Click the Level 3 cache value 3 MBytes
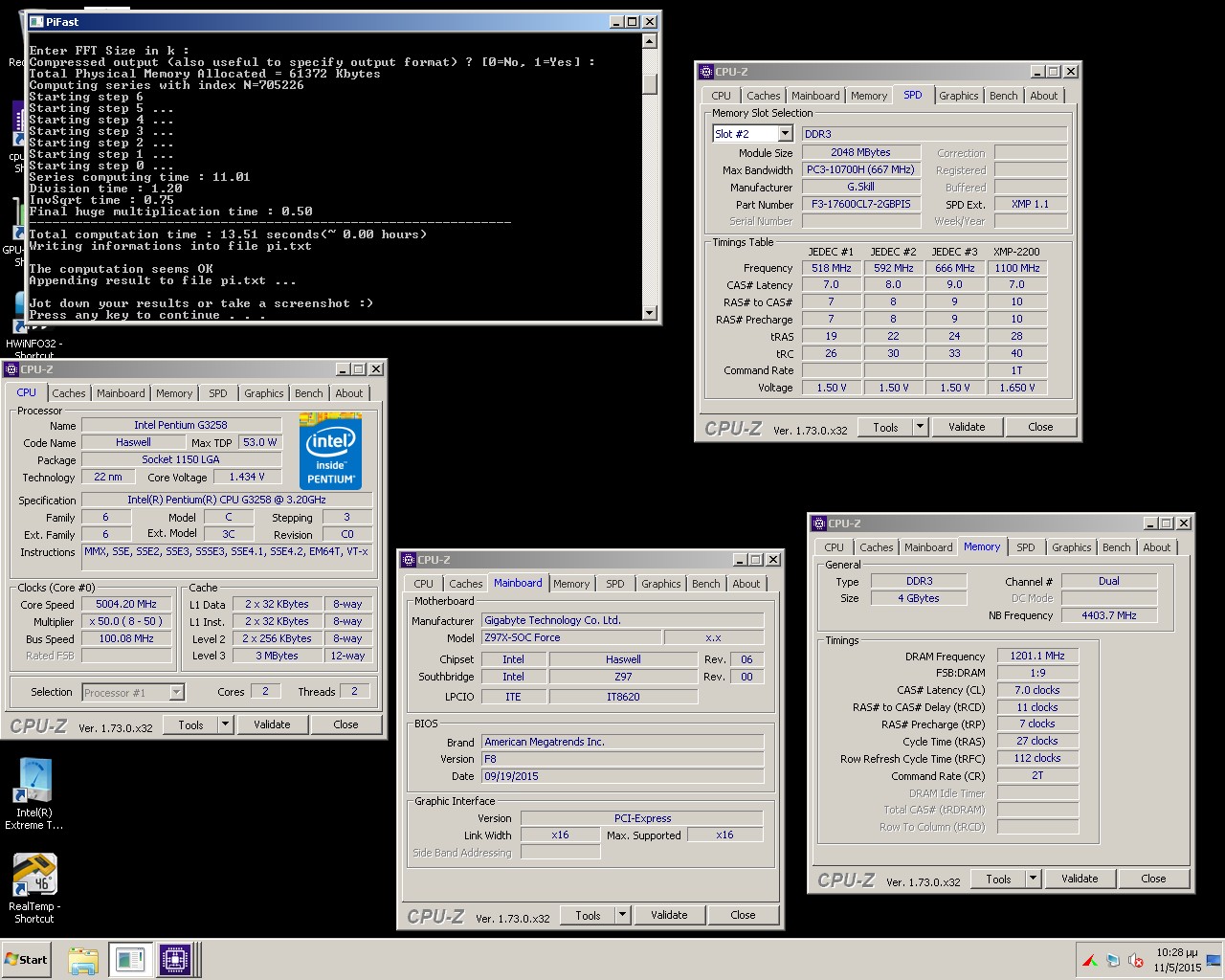Viewport: 1225px width, 980px height. tap(278, 656)
